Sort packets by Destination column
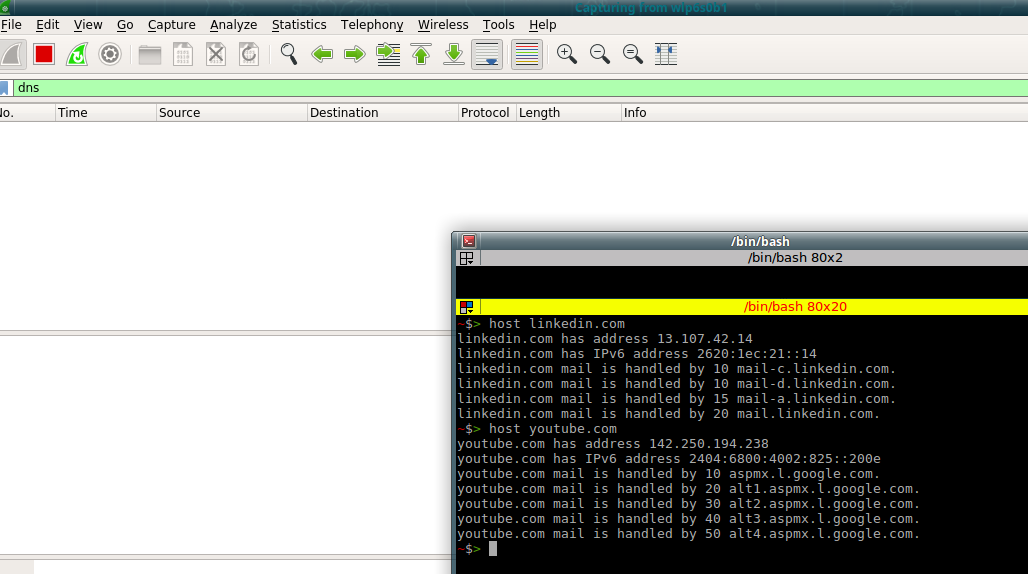This screenshot has width=1028, height=574. tap(382, 113)
